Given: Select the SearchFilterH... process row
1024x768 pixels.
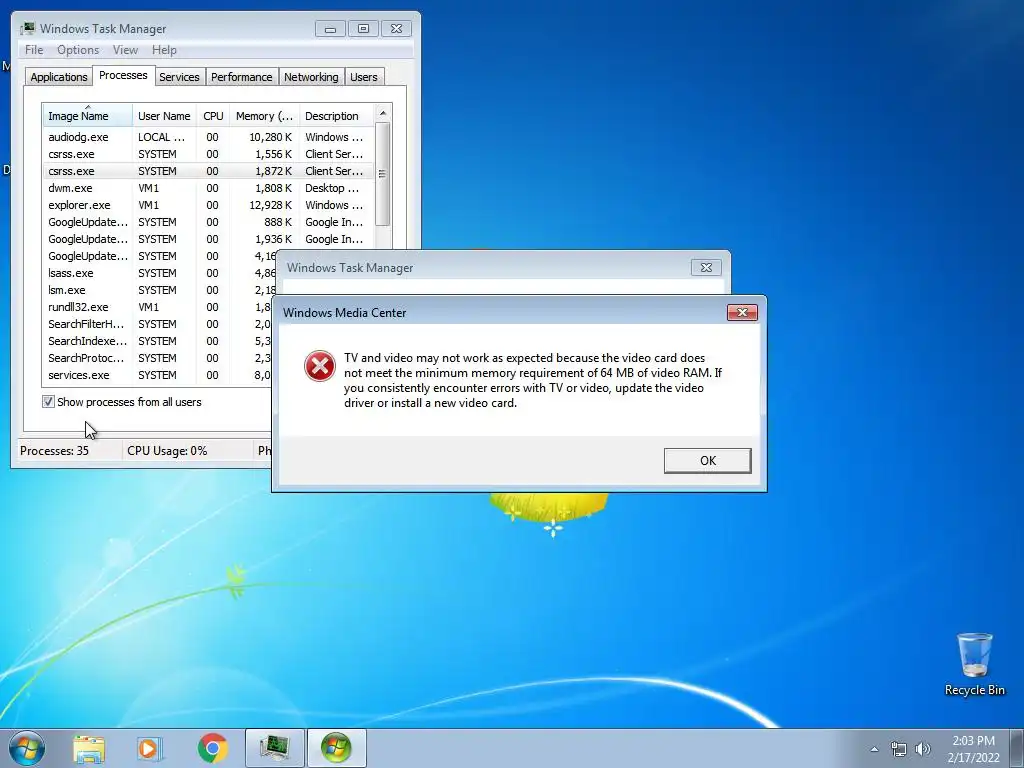Looking at the screenshot, I should [x=159, y=324].
